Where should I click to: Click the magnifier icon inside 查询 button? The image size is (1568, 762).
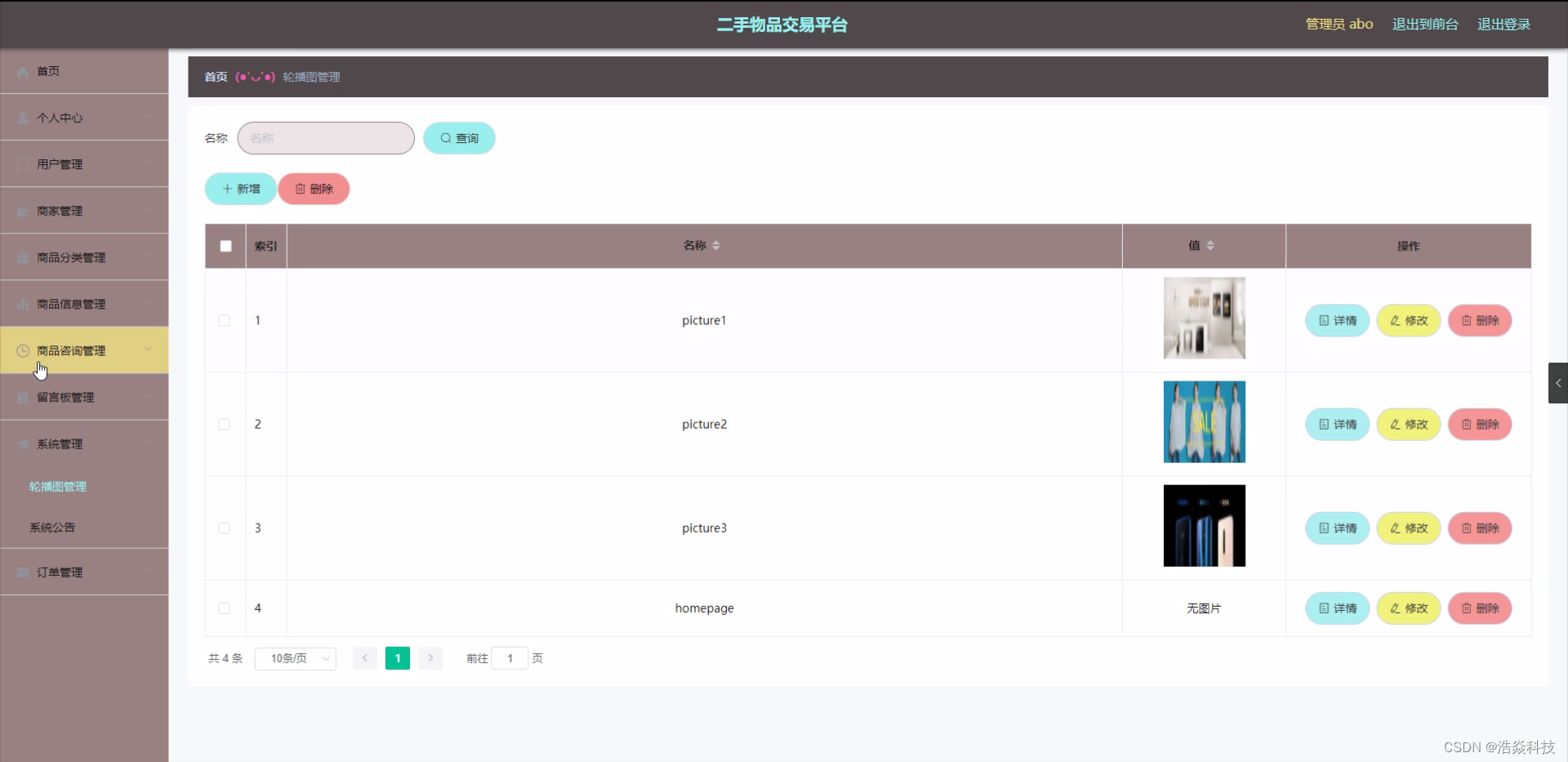pos(444,138)
